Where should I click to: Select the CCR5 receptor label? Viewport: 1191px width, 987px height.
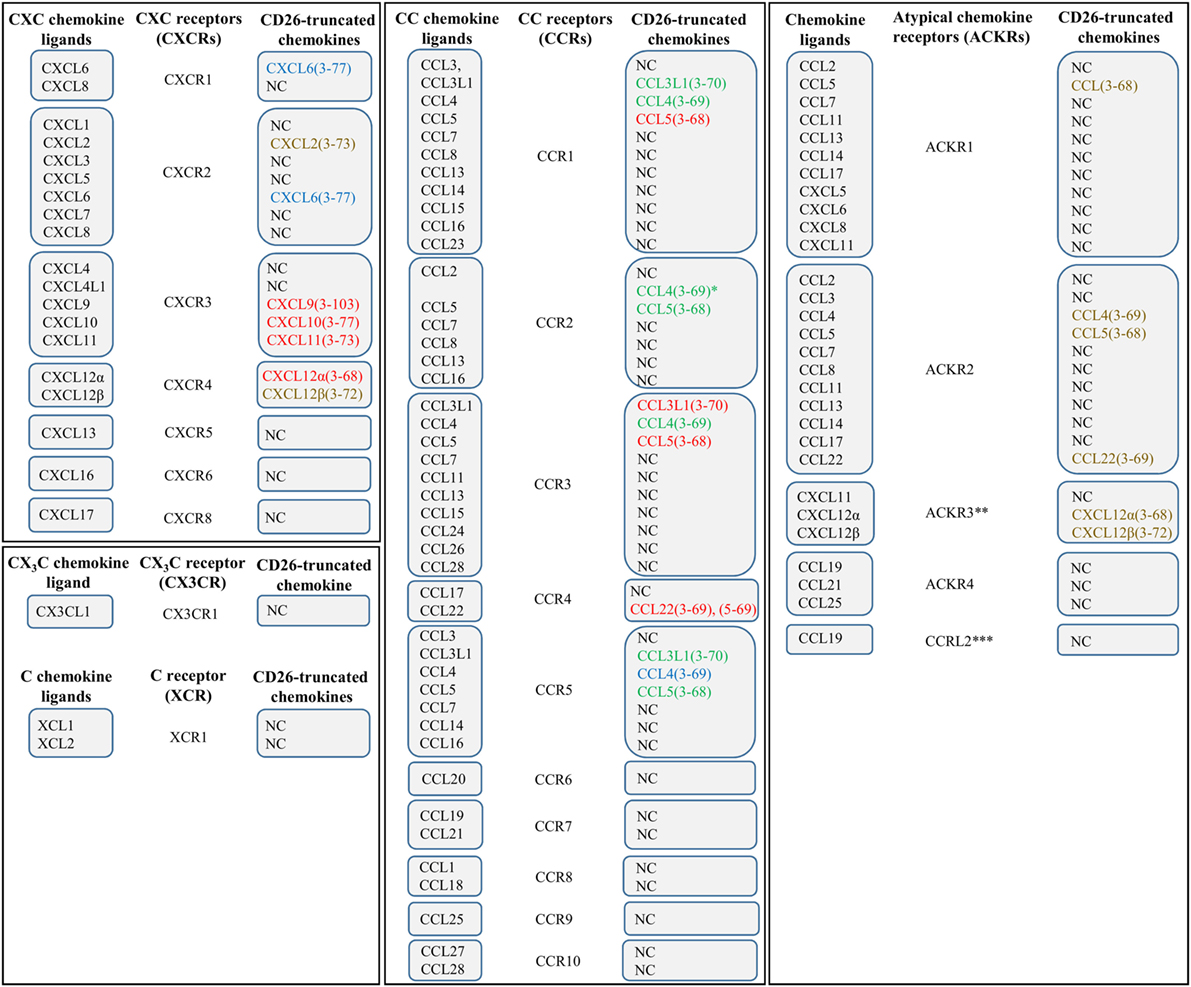(x=554, y=690)
